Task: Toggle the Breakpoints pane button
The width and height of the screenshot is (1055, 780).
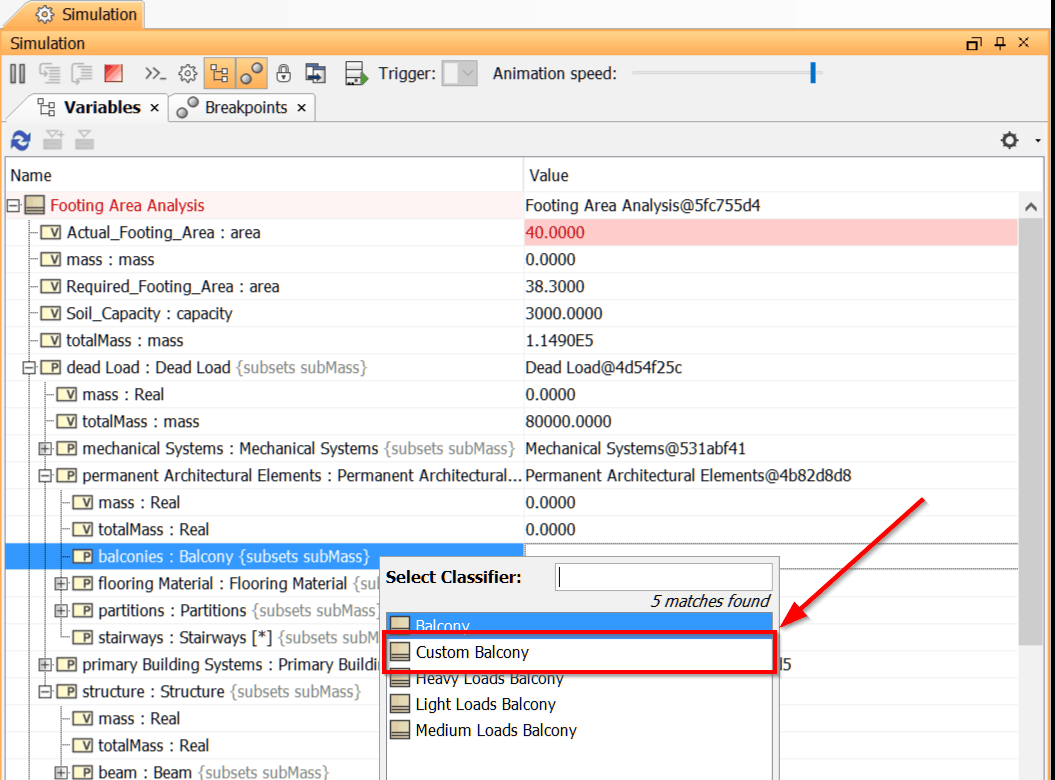Action: (252, 73)
